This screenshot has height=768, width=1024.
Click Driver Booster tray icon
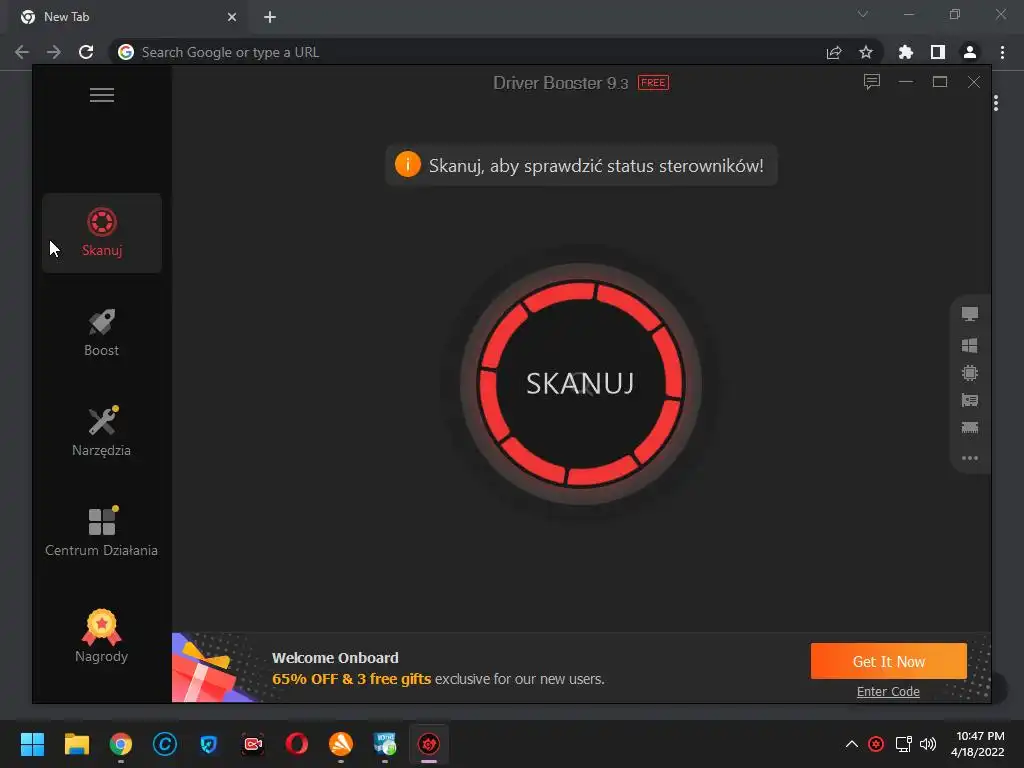876,744
